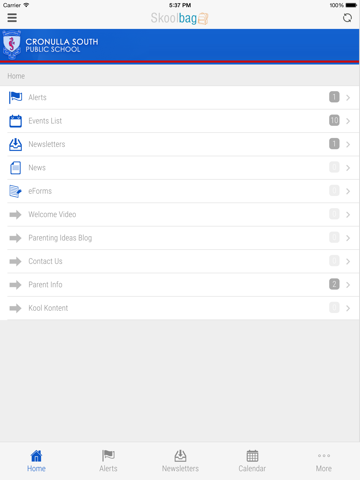Open the More tab with three dots
The height and width of the screenshot is (480, 360).
[x=324, y=461]
